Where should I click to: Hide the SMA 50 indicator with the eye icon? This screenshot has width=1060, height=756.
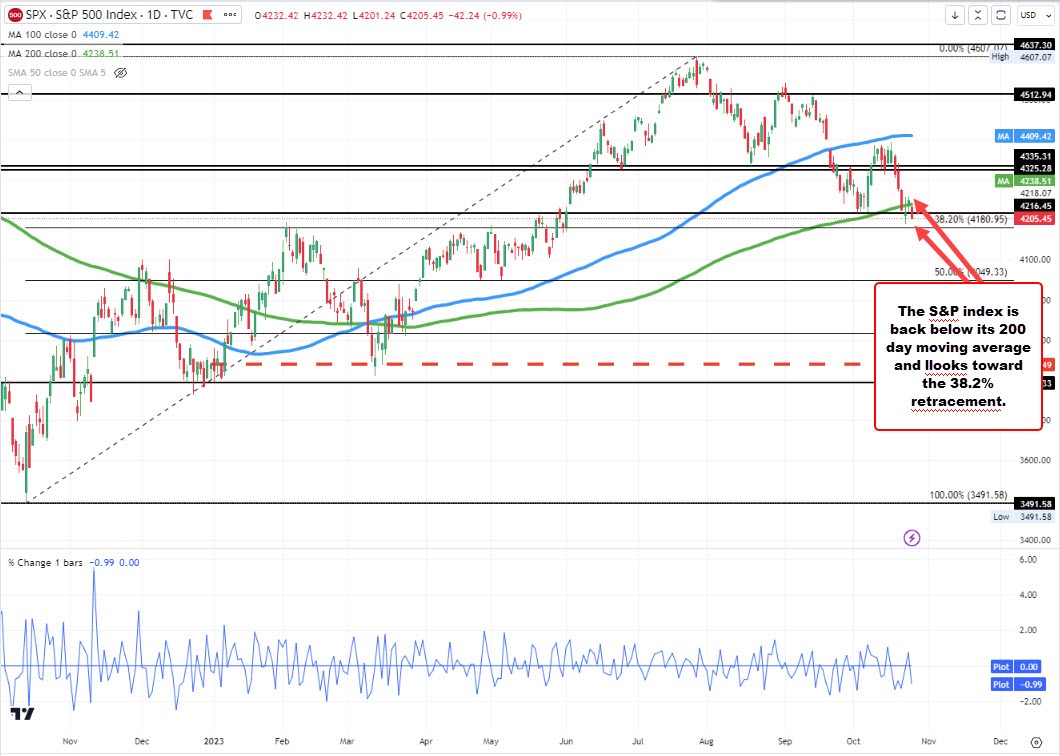(x=120, y=72)
